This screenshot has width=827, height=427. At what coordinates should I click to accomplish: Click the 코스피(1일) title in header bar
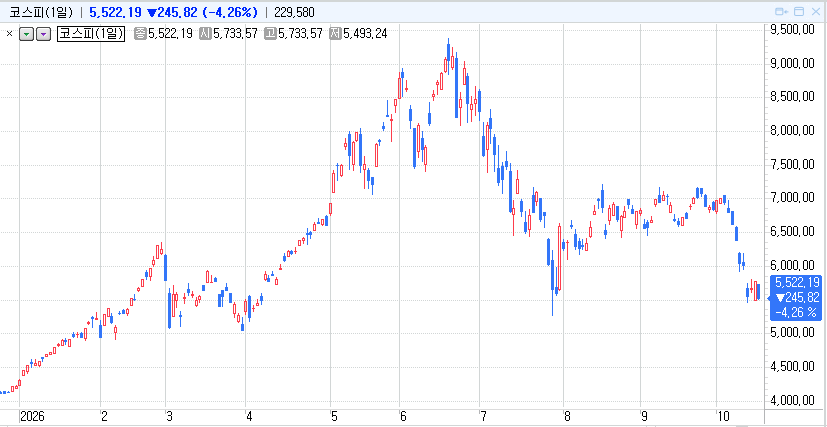(41, 12)
